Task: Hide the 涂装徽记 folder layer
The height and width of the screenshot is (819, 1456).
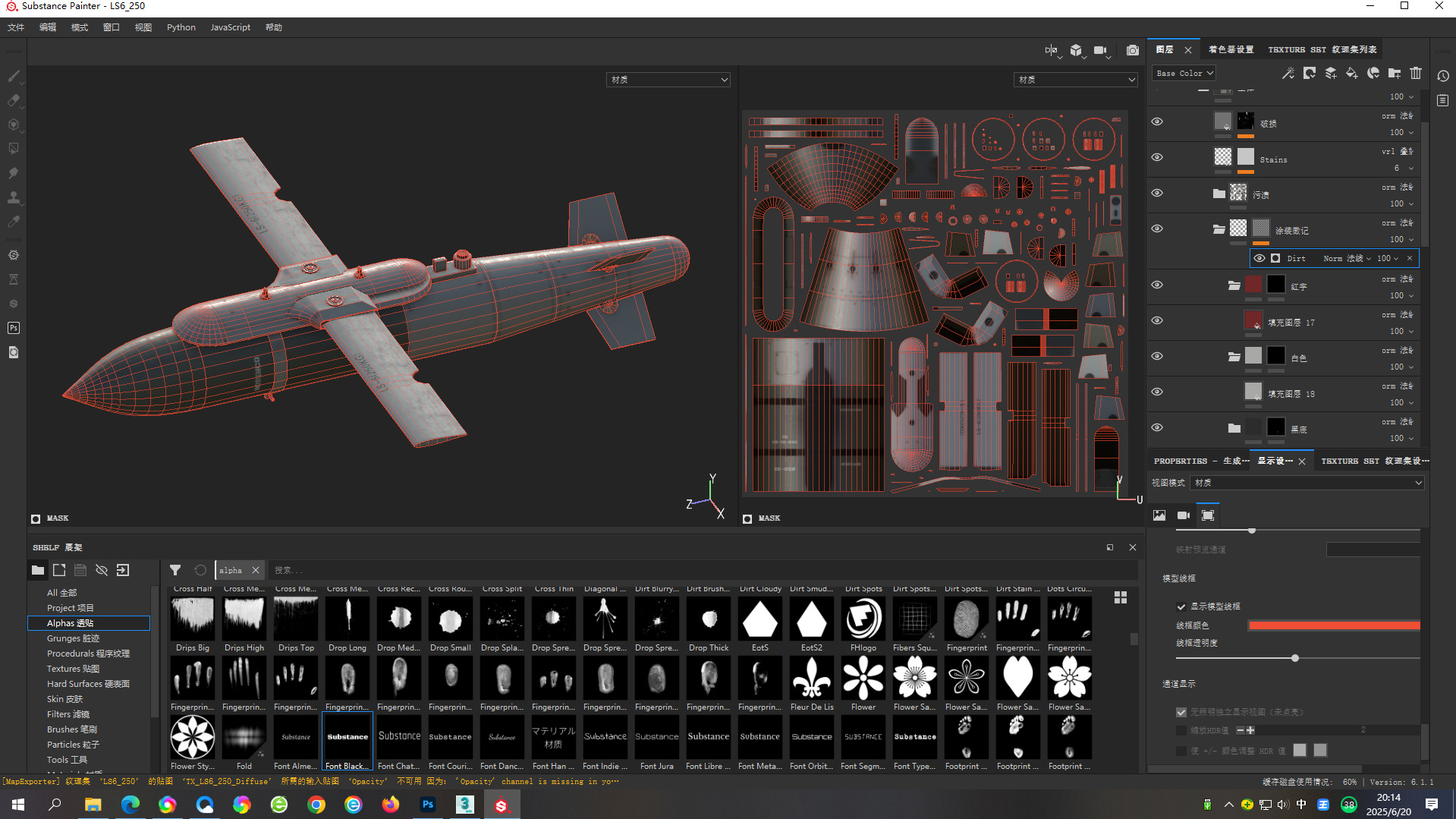Action: pos(1157,228)
